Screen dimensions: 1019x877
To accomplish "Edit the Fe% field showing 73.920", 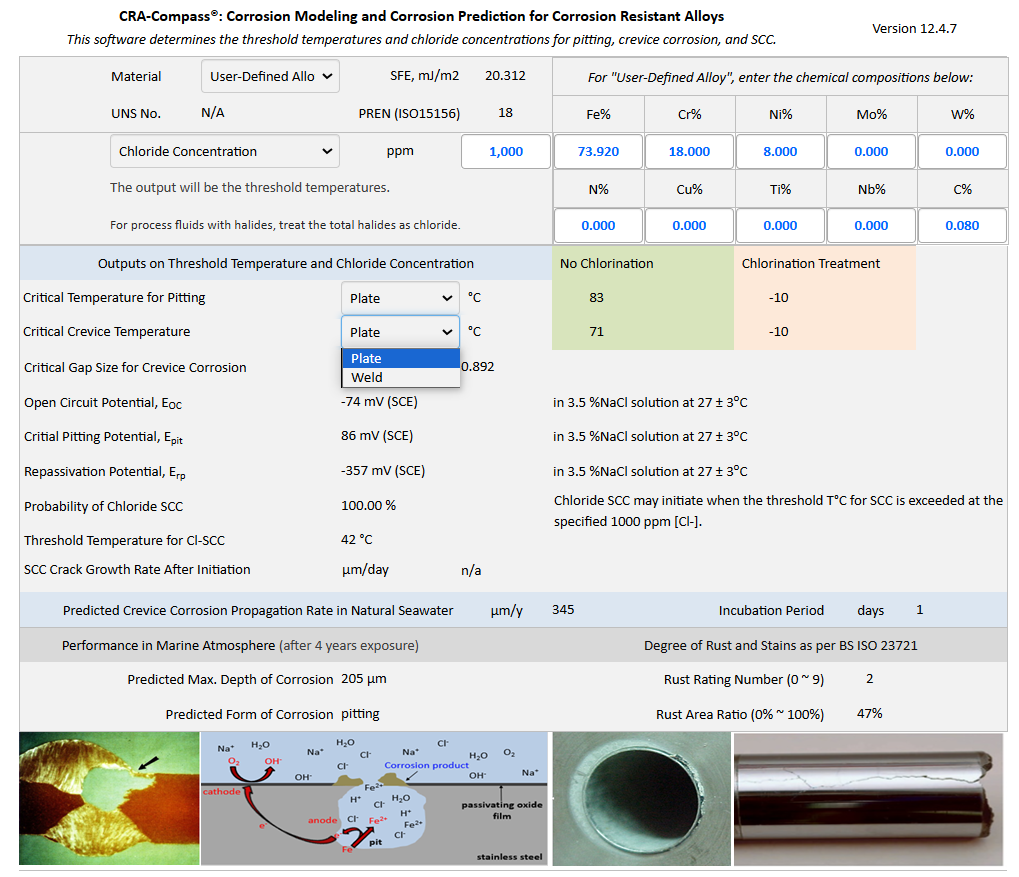I will [x=598, y=151].
